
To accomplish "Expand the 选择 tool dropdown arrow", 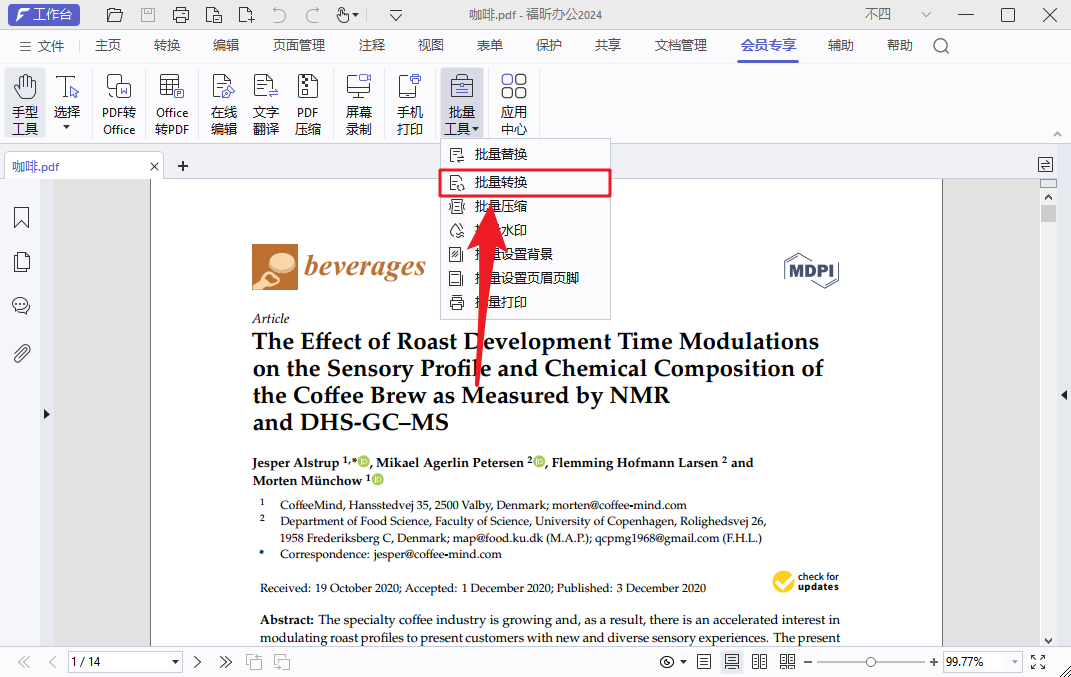I will pos(67,128).
